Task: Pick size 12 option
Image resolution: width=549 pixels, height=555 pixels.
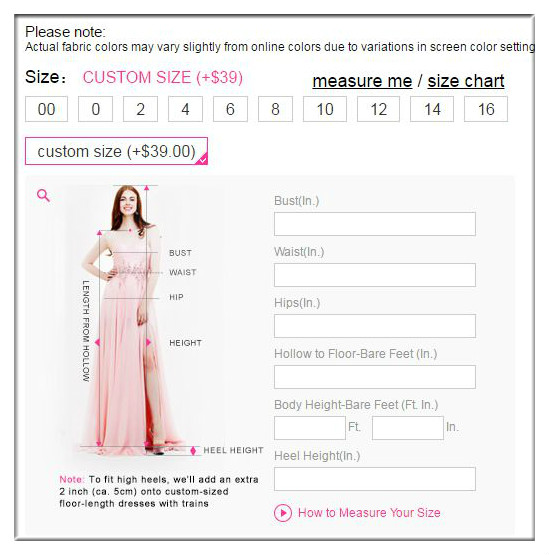Action: pos(378,109)
